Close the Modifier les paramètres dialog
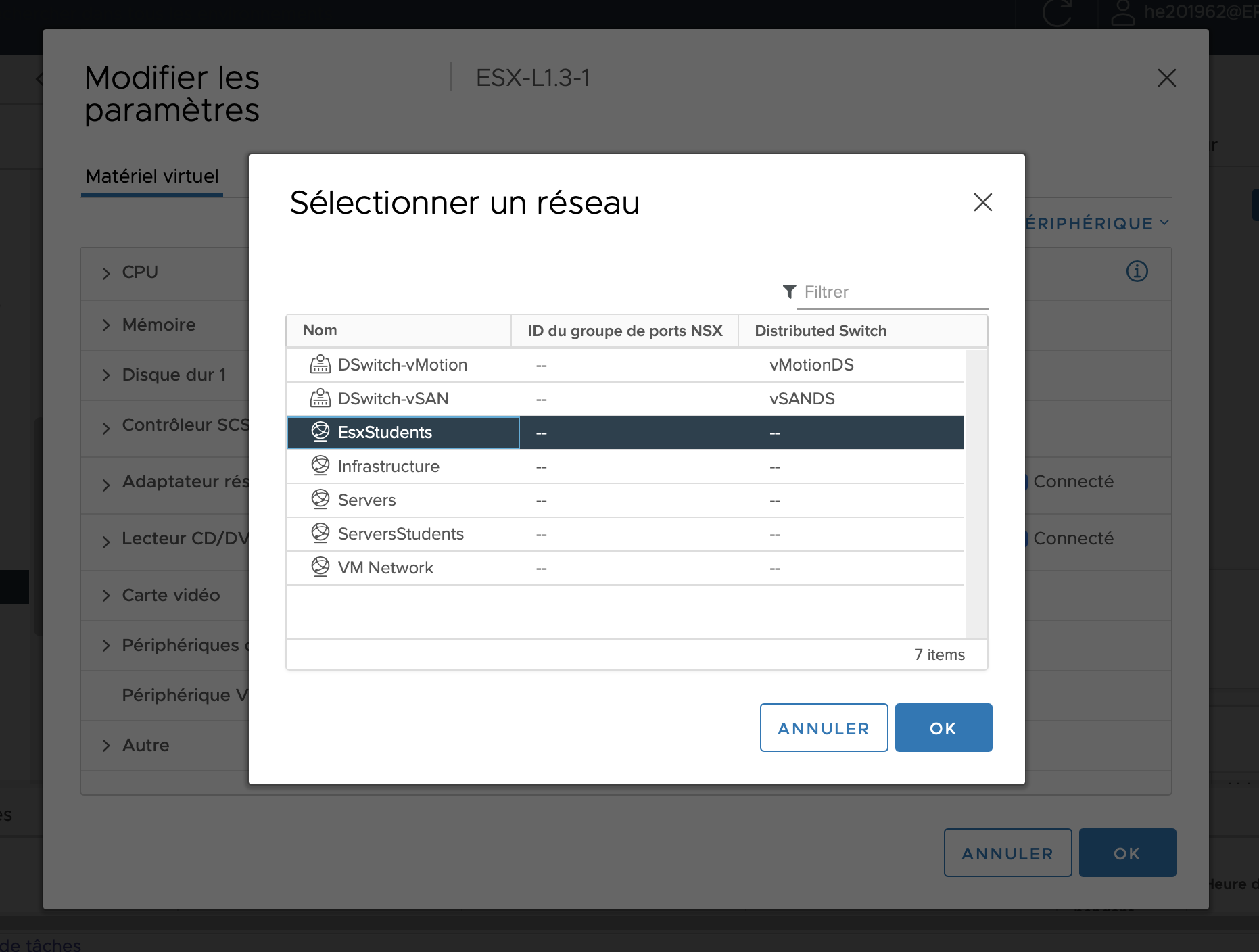The image size is (1259, 952). click(1166, 78)
